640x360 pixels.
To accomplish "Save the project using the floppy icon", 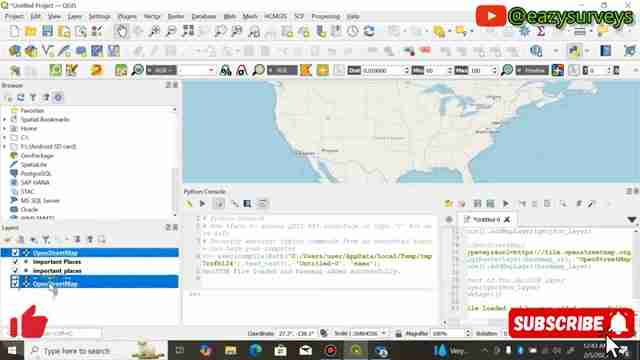I will (47, 31).
